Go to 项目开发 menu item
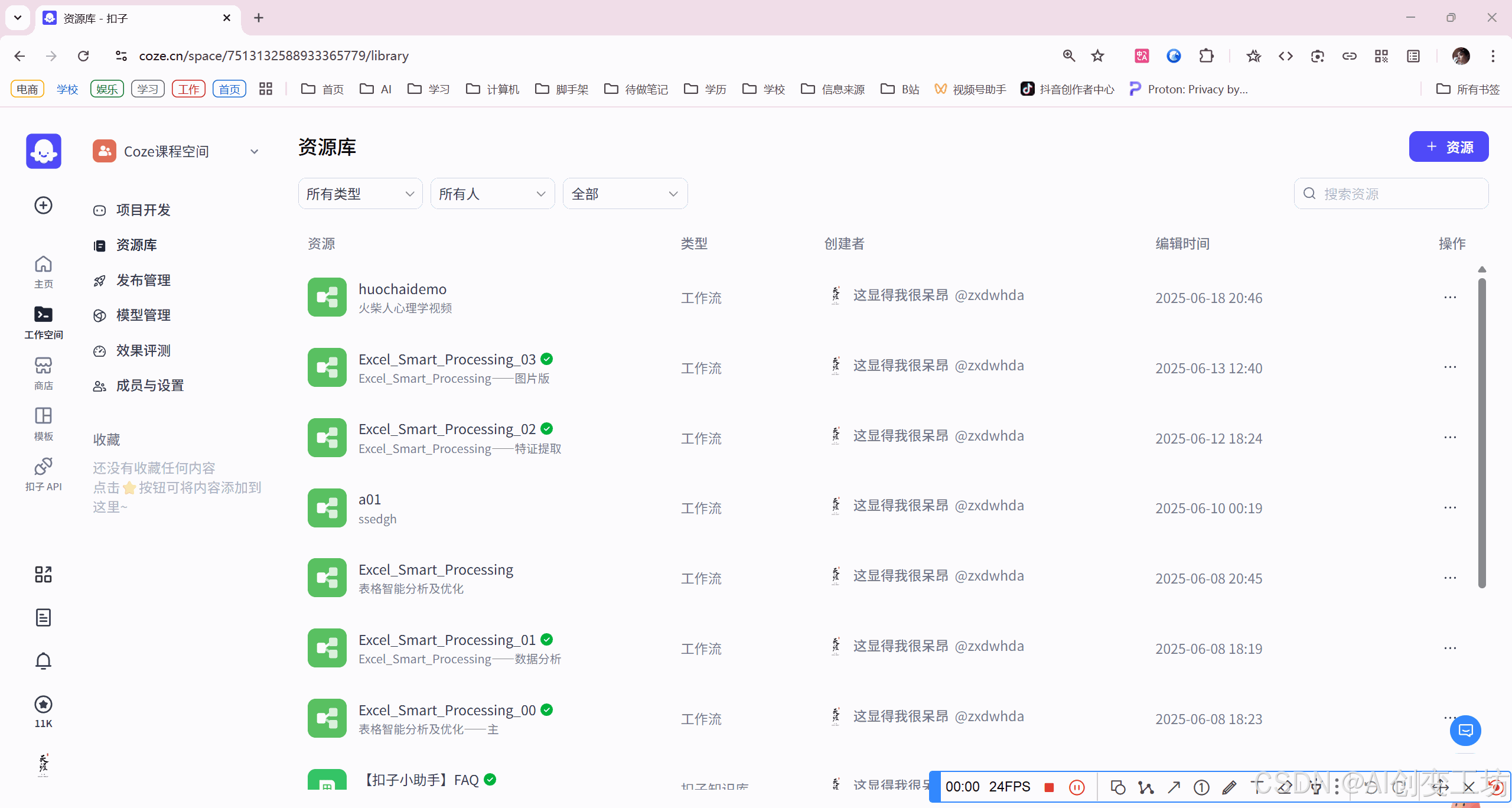The width and height of the screenshot is (1512, 808). (143, 210)
